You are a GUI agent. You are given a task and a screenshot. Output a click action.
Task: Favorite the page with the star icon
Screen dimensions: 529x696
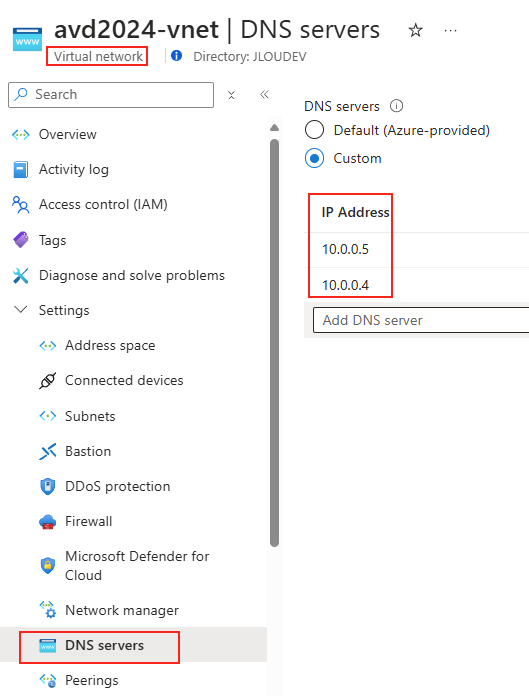pos(415,31)
